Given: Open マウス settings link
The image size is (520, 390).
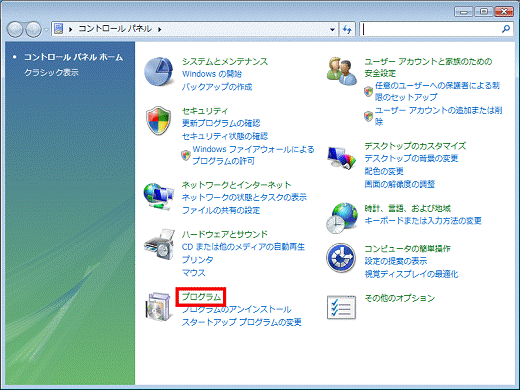Looking at the screenshot, I should [x=193, y=273].
